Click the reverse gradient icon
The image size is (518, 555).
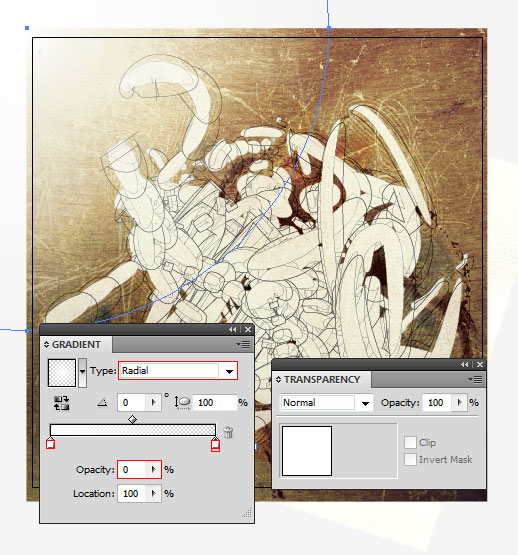tap(61, 403)
